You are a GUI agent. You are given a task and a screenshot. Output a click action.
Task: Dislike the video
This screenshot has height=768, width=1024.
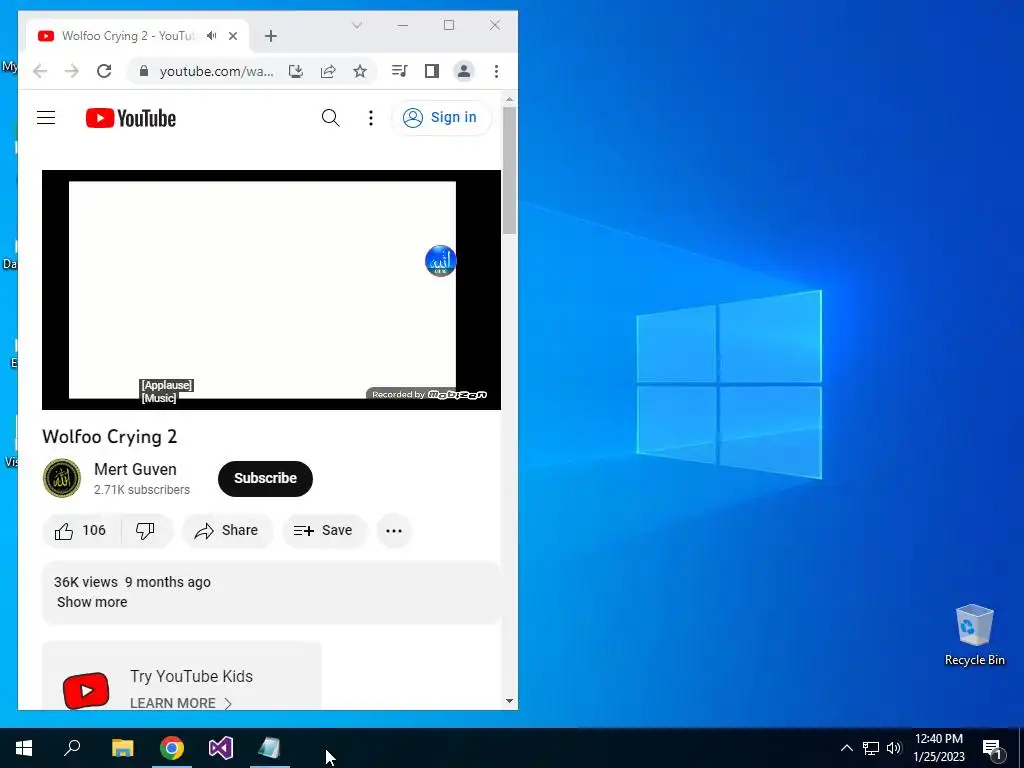[146, 530]
